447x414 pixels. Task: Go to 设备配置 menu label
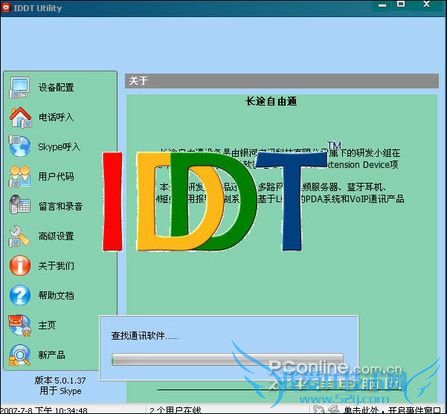[x=56, y=88]
